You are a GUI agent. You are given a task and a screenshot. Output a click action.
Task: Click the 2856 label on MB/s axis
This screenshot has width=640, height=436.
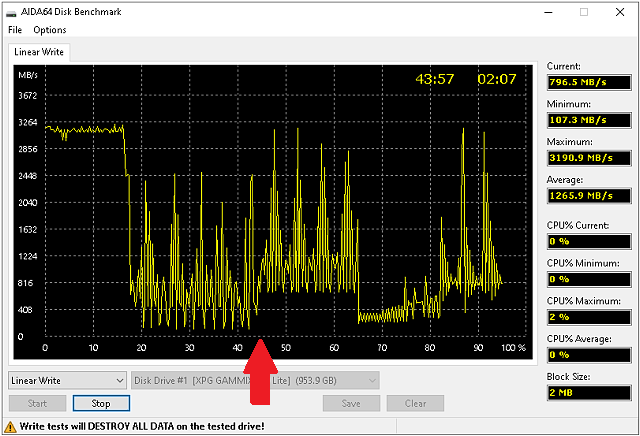tap(27, 149)
